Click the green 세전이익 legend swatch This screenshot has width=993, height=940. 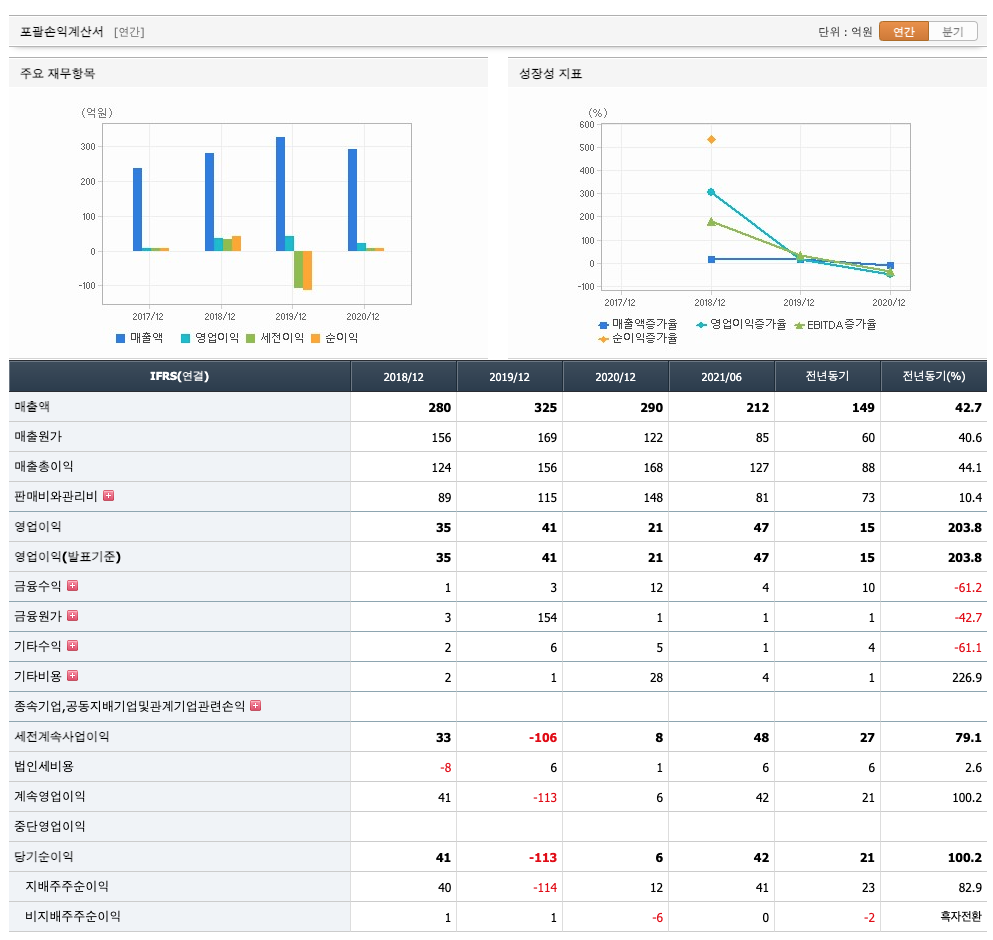pyautogui.click(x=251, y=338)
